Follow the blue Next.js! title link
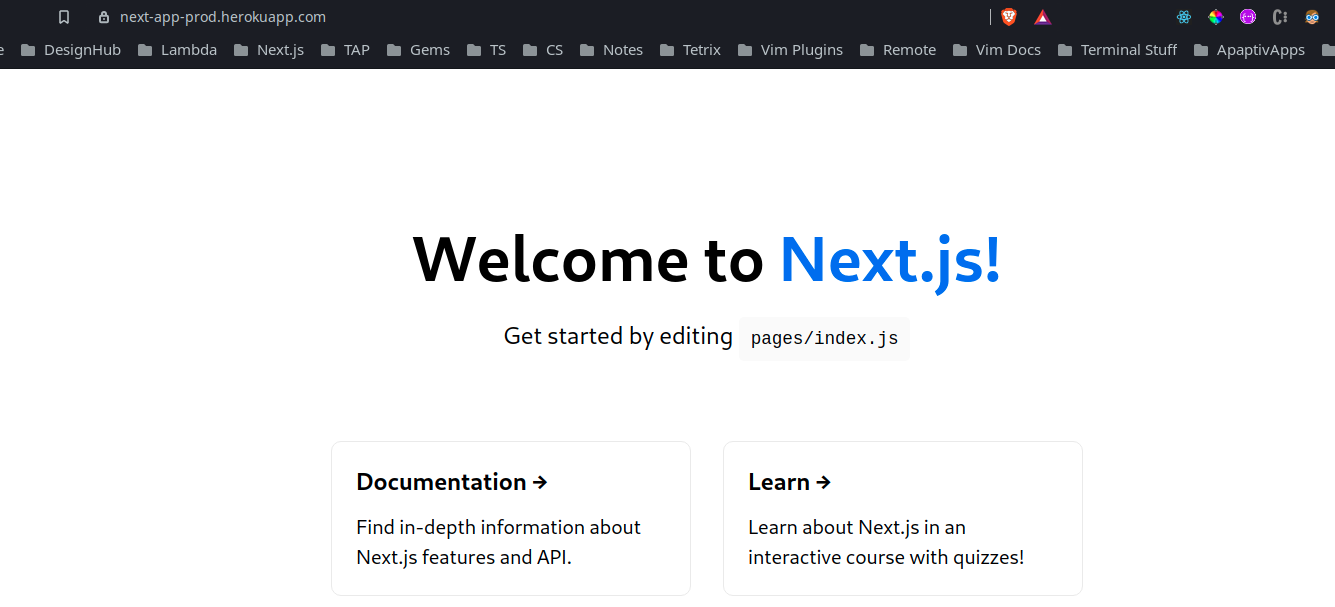 pos(889,259)
